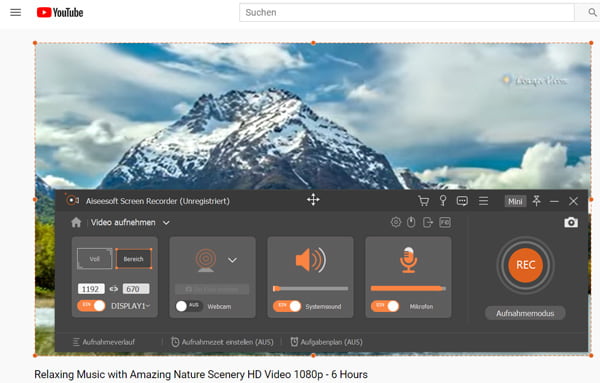The image size is (600, 383).
Task: Click the Aufnahmemodus button
Action: (525, 313)
